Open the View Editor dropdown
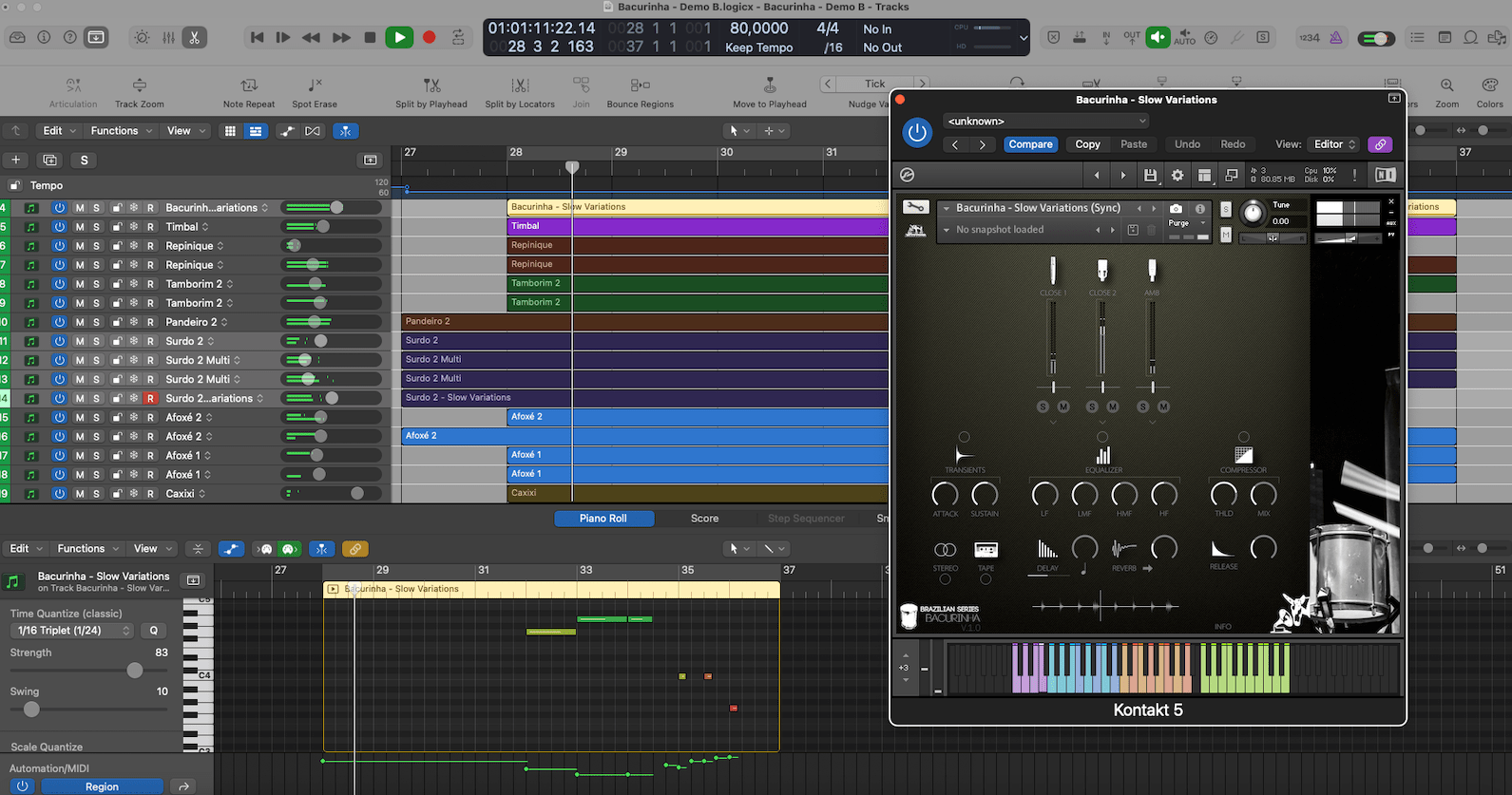Screen dimensions: 1512x795 pyautogui.click(x=1333, y=144)
